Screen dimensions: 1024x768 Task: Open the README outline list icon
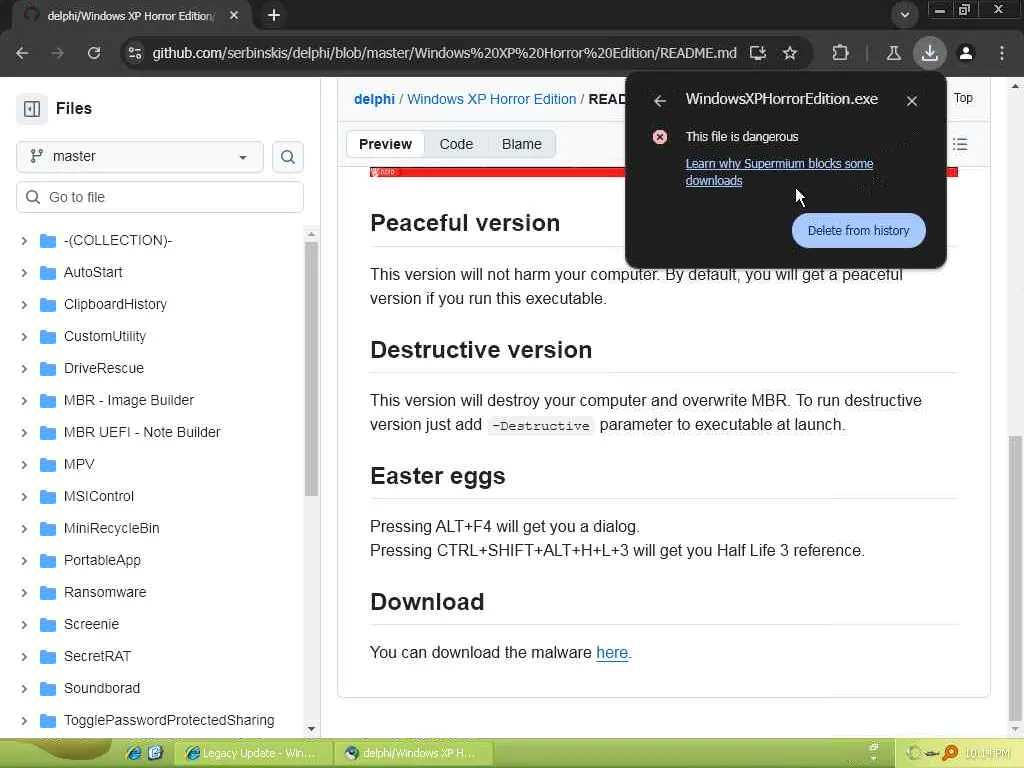tap(960, 145)
